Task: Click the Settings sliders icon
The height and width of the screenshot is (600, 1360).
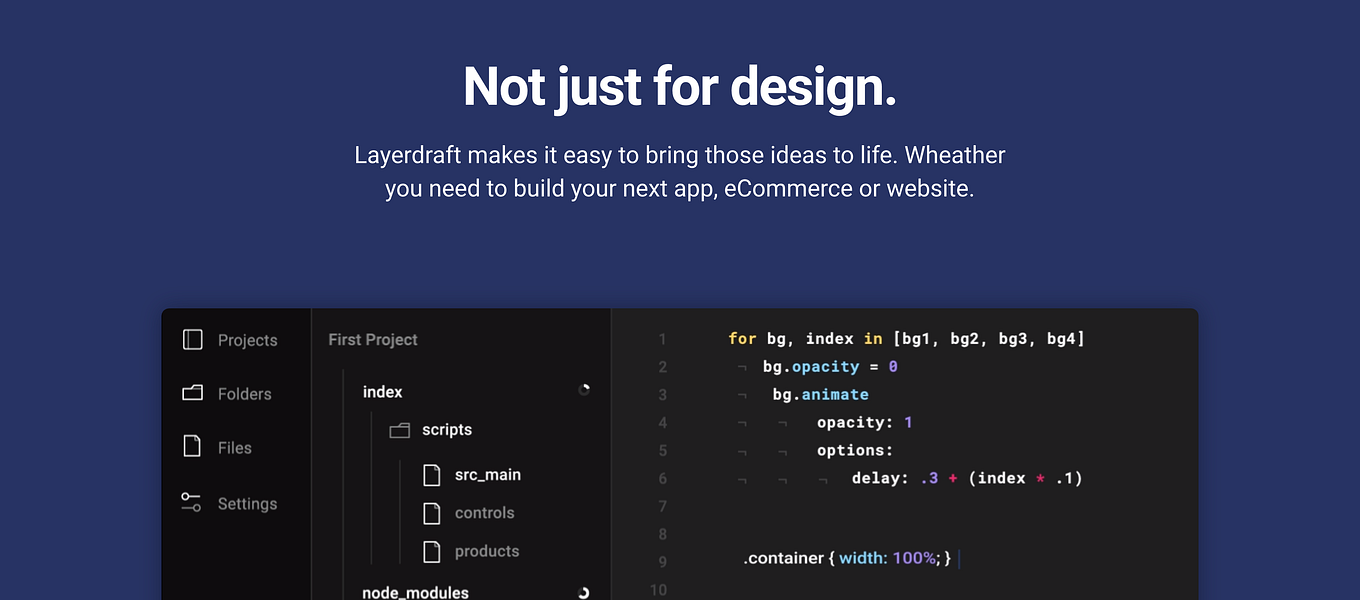Action: click(191, 502)
